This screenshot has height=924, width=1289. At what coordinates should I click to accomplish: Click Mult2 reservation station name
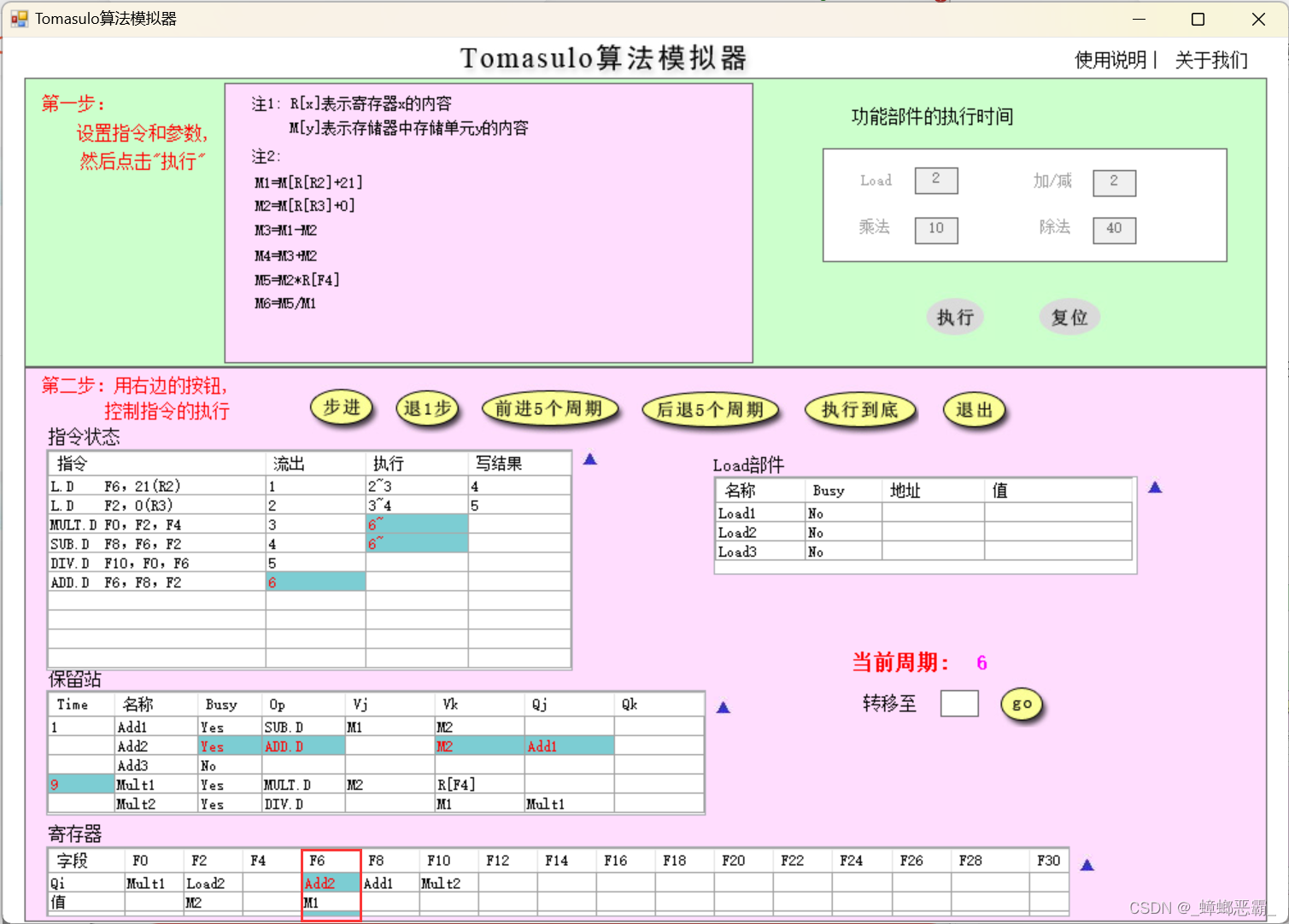click(156, 804)
